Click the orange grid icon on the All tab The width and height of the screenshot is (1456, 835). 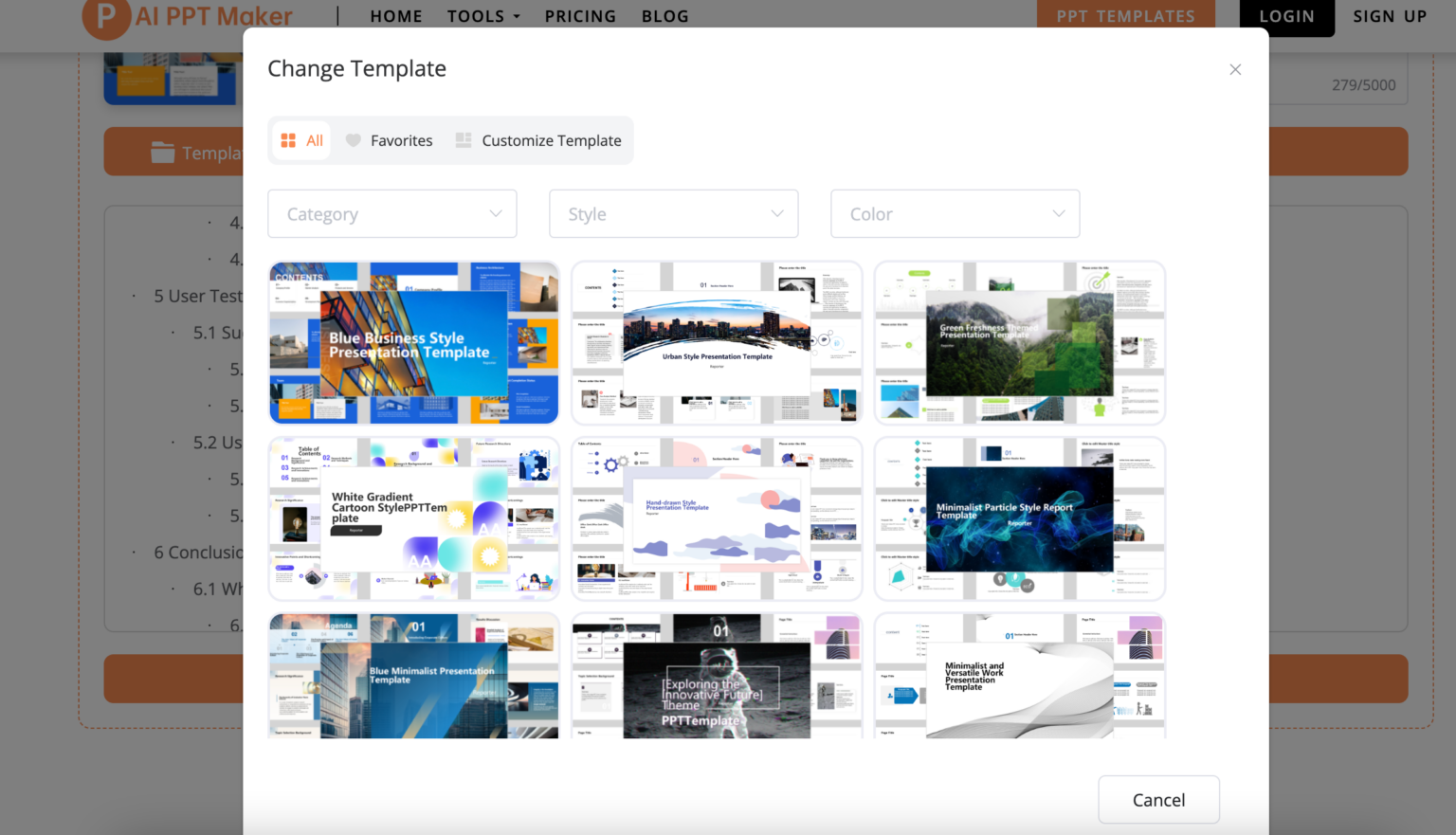coord(288,139)
